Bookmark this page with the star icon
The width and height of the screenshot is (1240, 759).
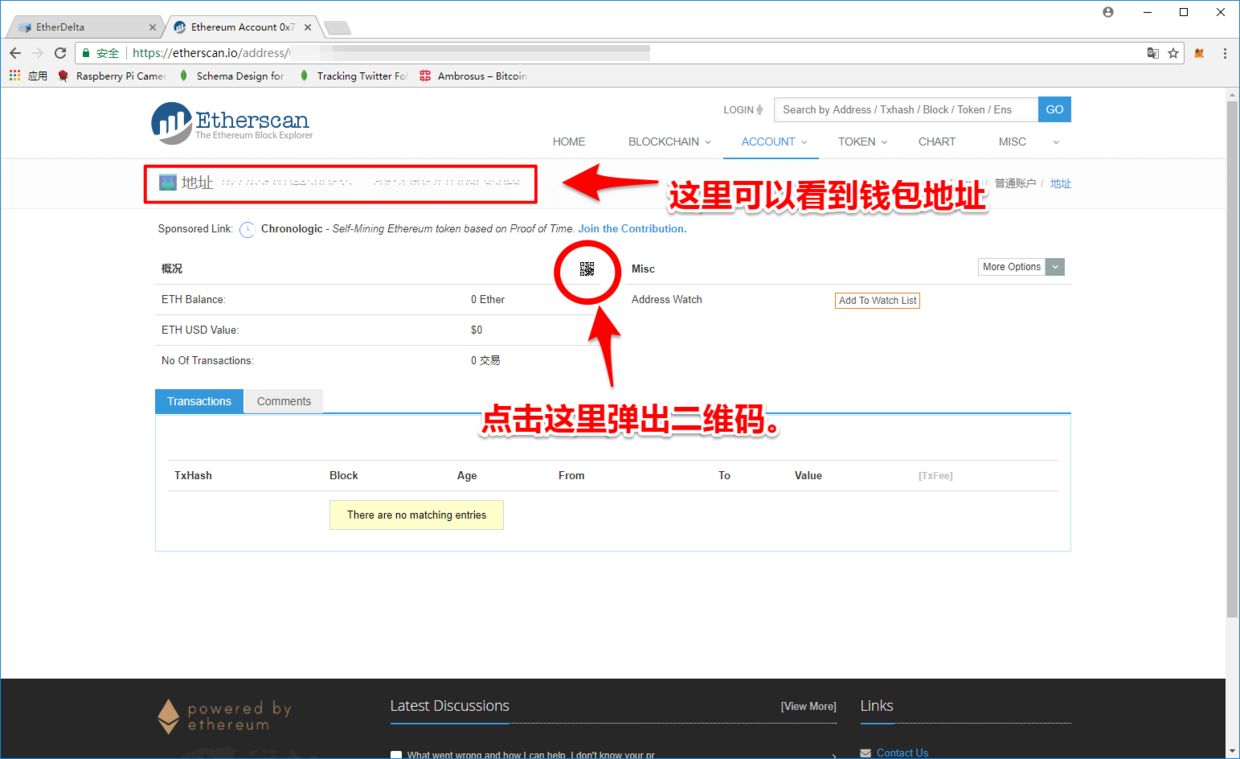click(1174, 53)
